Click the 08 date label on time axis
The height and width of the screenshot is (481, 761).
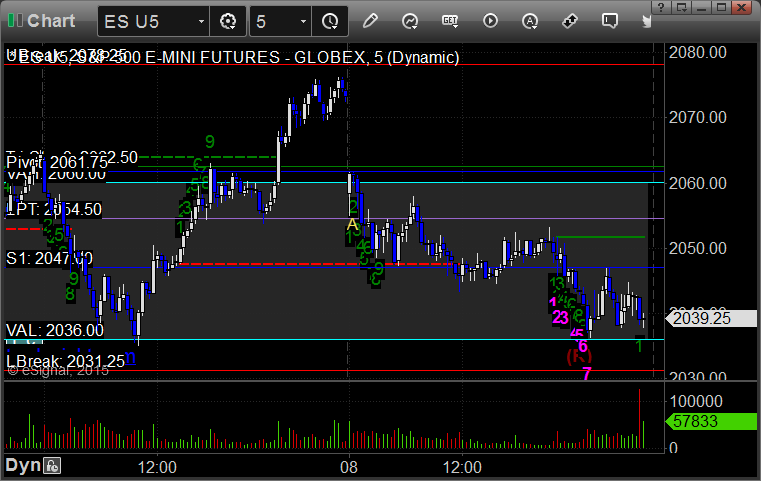[x=348, y=467]
